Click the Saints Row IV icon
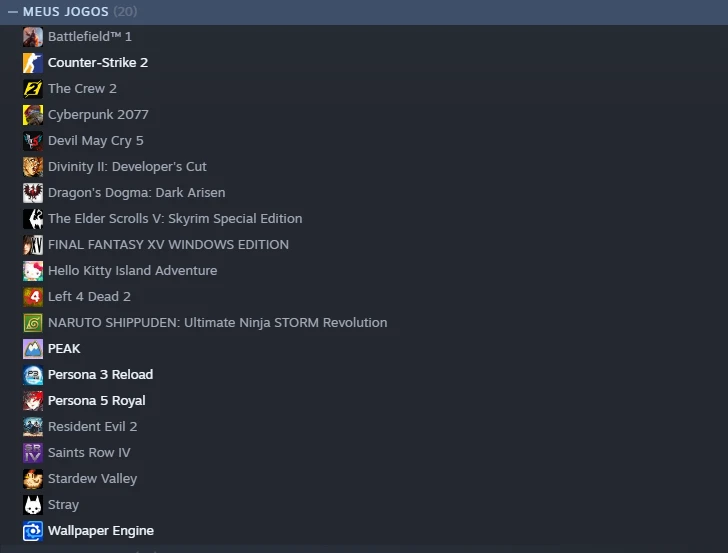Viewport: 728px width, 553px height. pyautogui.click(x=33, y=453)
